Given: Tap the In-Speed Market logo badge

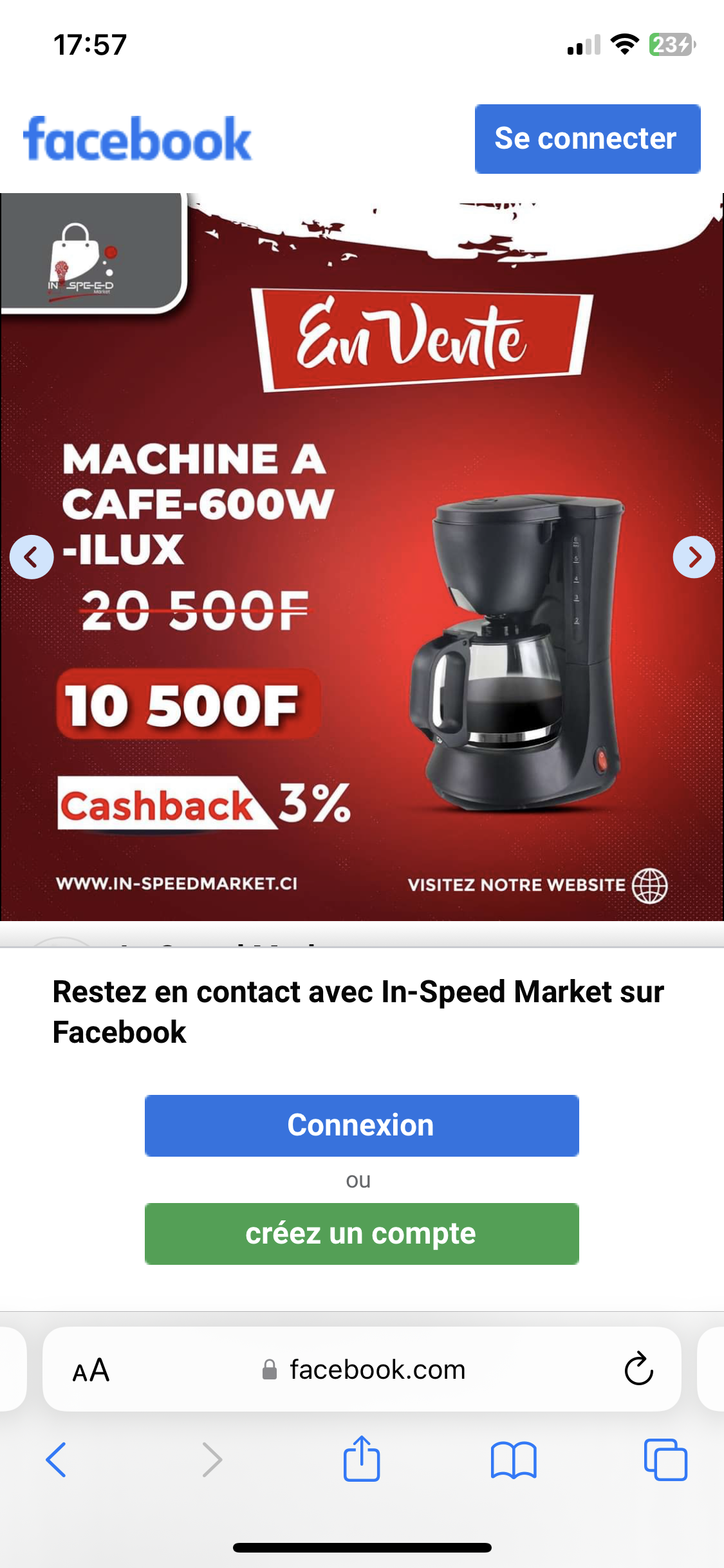Looking at the screenshot, I should point(92,253).
